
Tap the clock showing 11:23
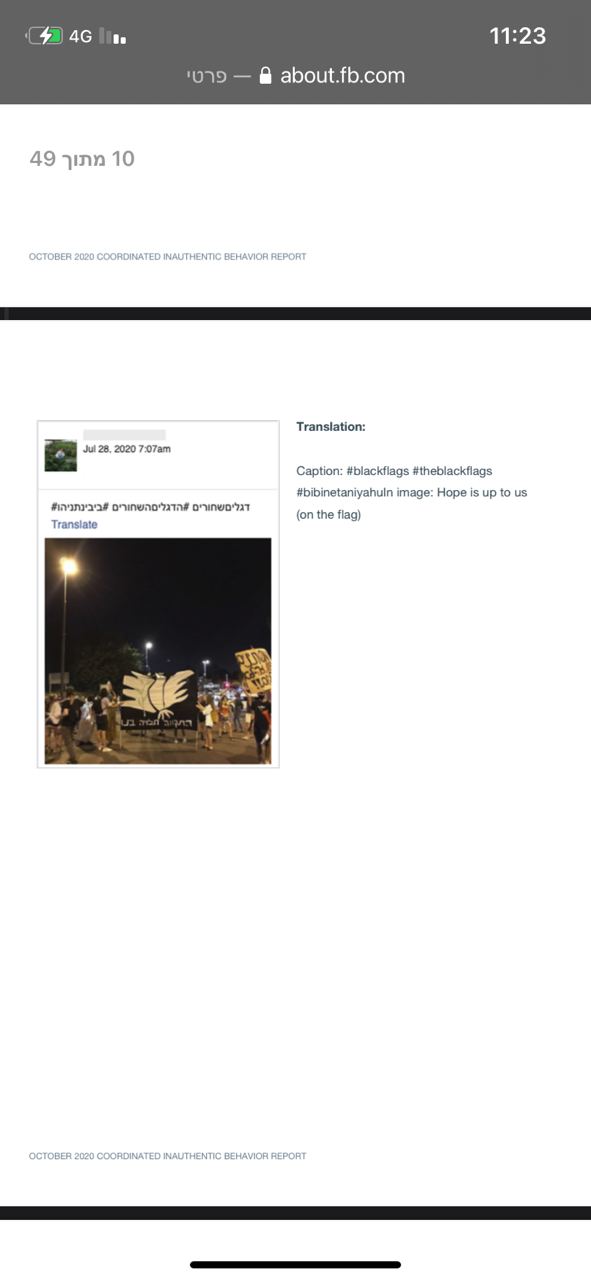point(517,36)
